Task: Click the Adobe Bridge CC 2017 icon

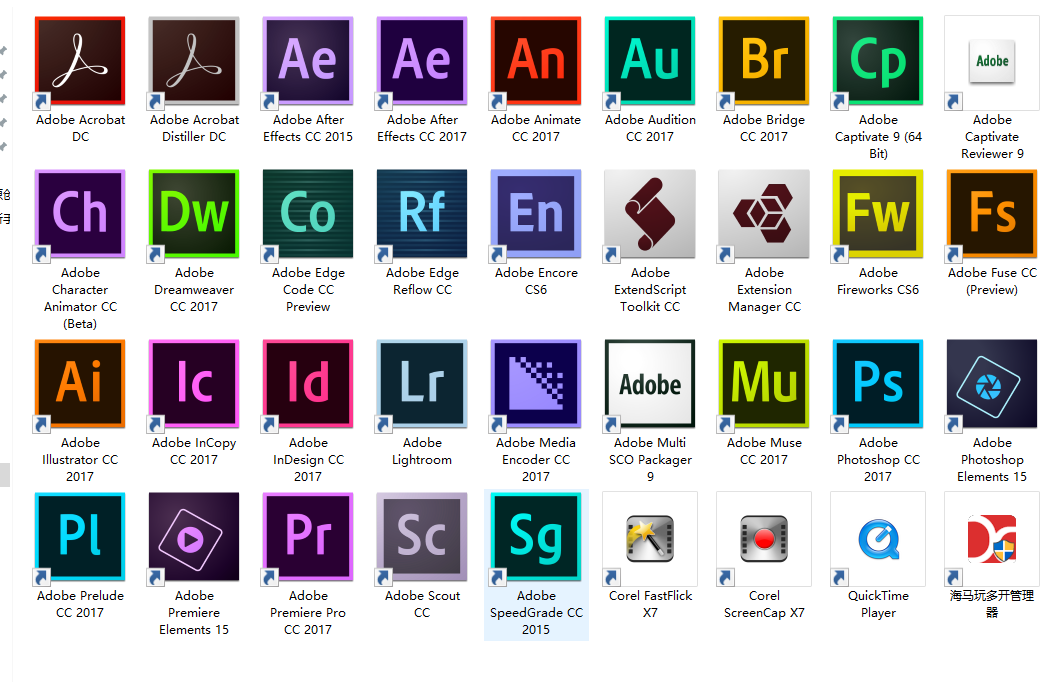Action: click(764, 61)
